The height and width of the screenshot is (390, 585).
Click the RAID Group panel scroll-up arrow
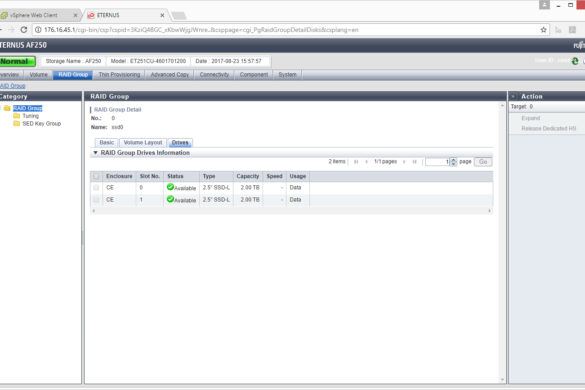[502, 106]
